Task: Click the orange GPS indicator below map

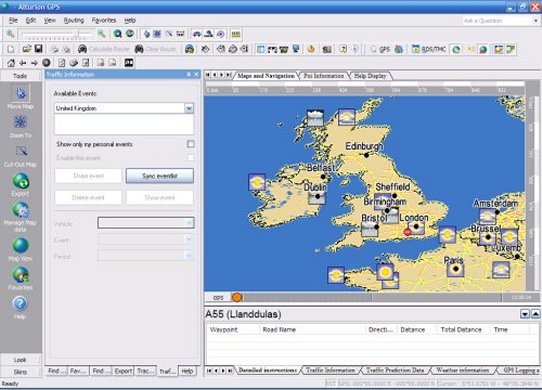Action: coord(237,297)
